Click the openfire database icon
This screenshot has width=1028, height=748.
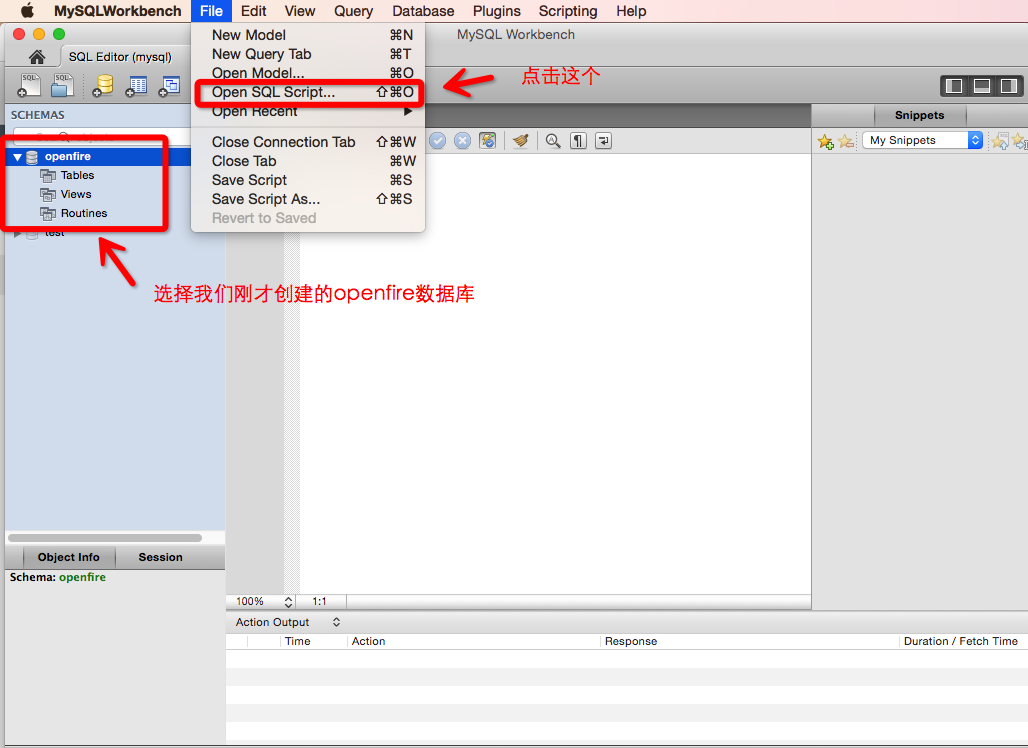31,157
